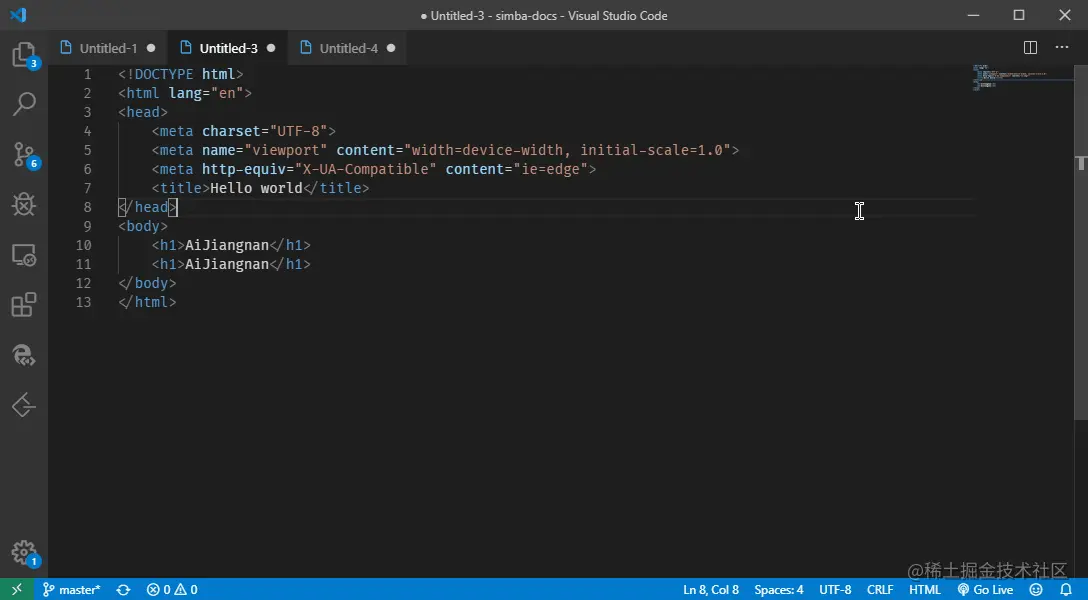This screenshot has width=1088, height=600.
Task: Close Untitled-3 via its unsaved dot
Action: (x=271, y=49)
